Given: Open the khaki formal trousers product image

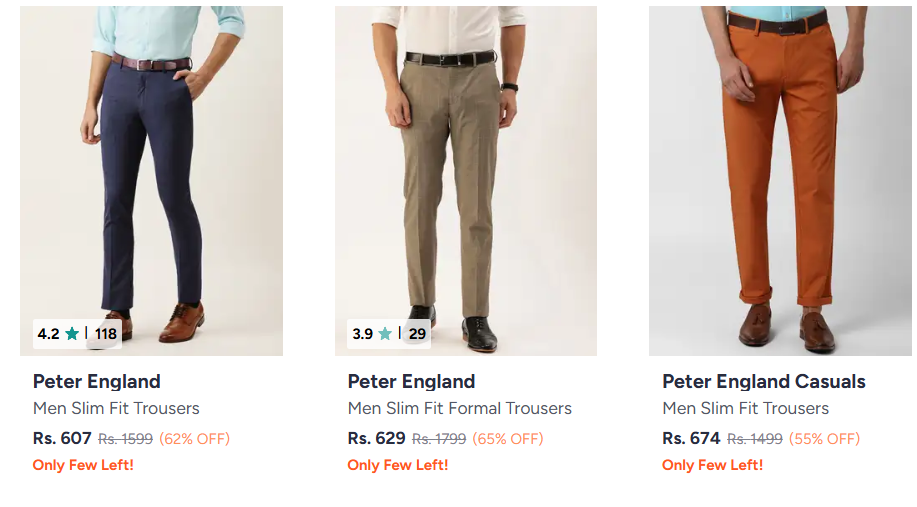Looking at the screenshot, I should [x=465, y=170].
